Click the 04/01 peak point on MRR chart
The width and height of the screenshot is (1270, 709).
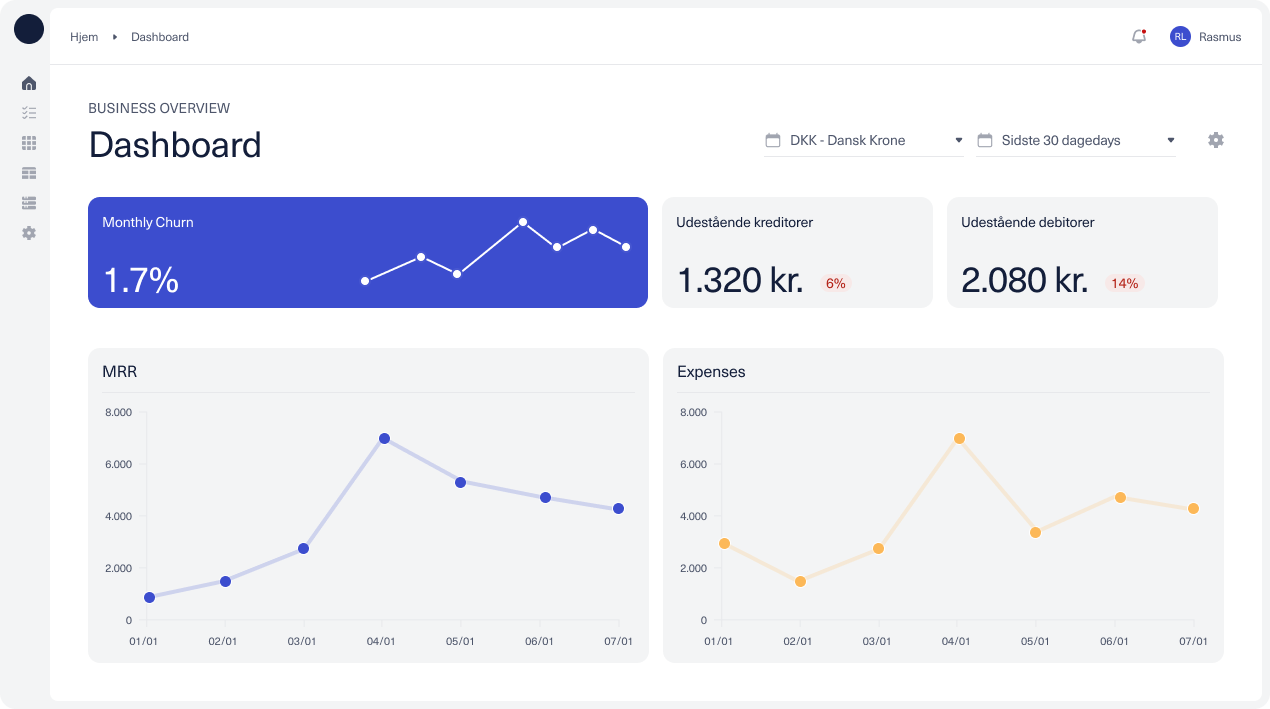tap(384, 438)
